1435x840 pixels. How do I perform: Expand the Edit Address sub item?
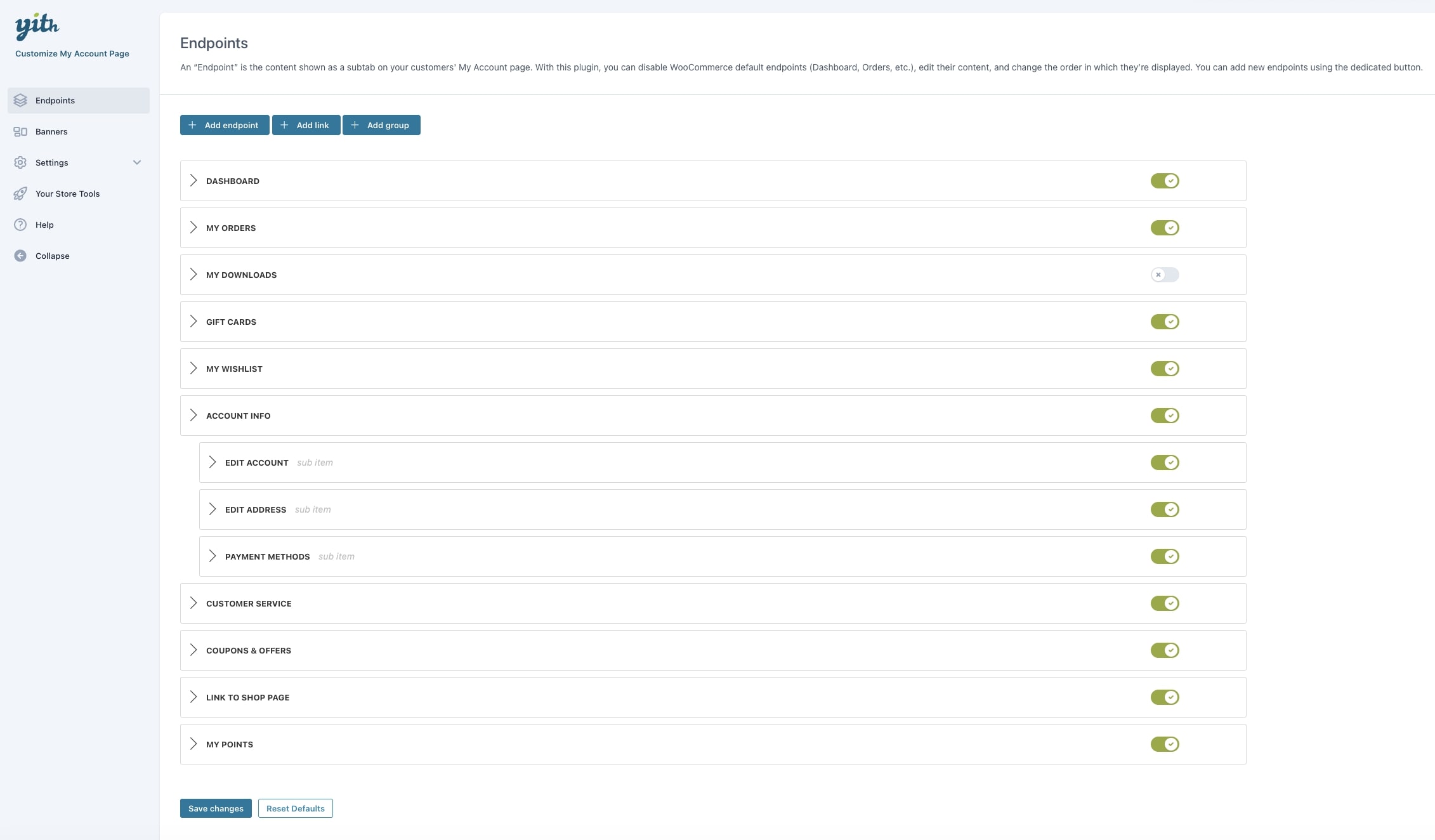click(213, 509)
